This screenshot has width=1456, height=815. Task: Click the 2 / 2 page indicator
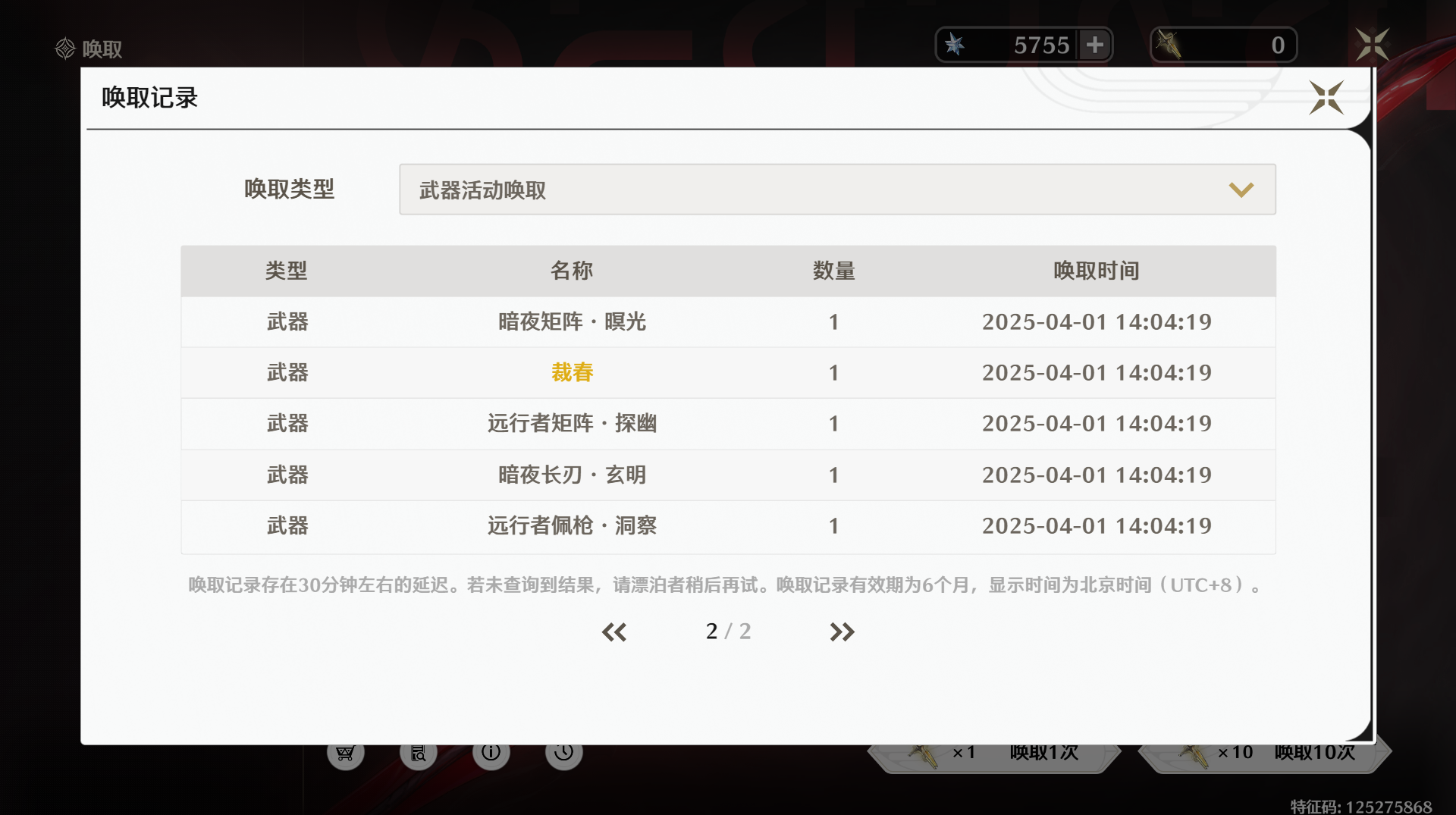(728, 632)
